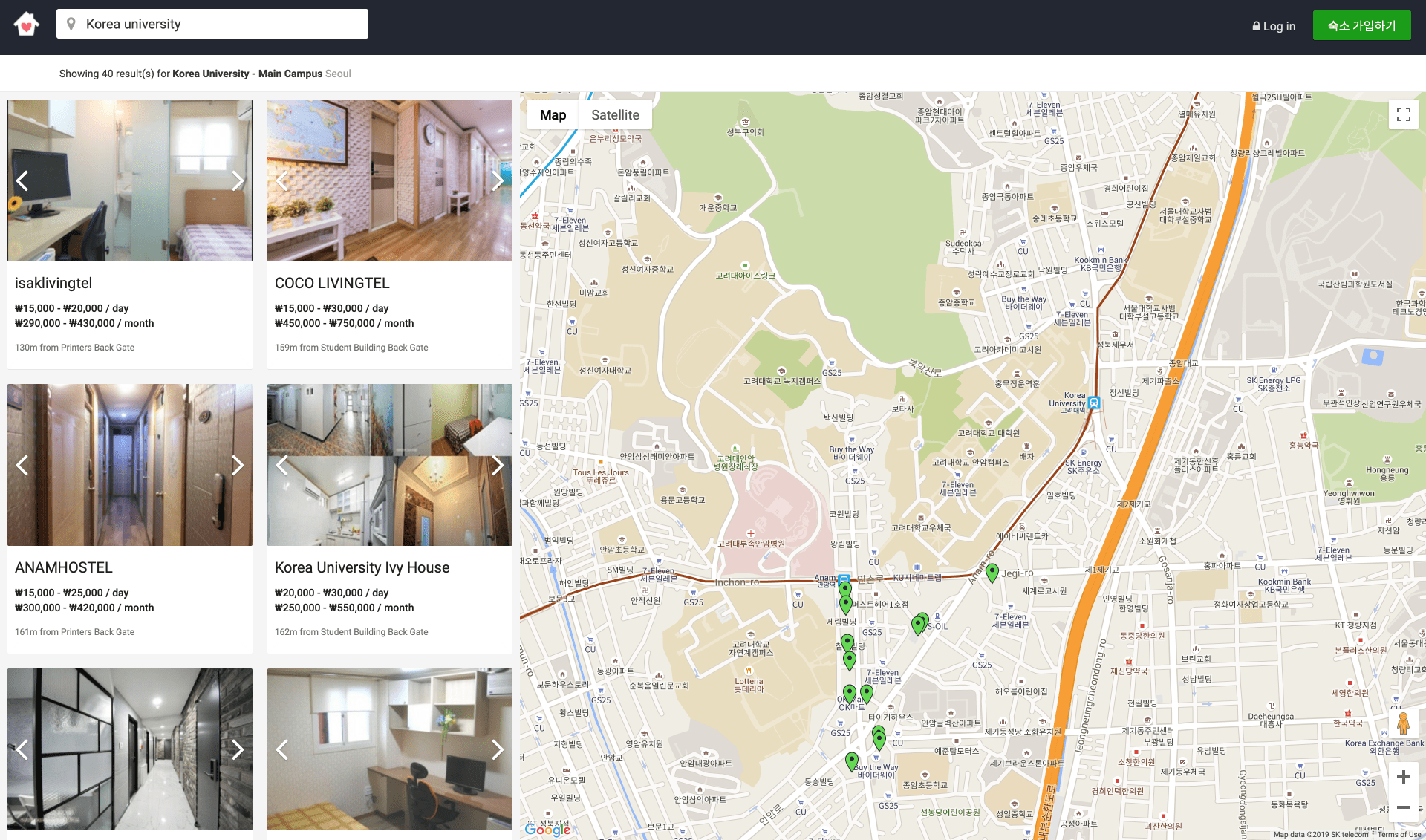
Task: Switch to the Map view tab
Action: (553, 115)
